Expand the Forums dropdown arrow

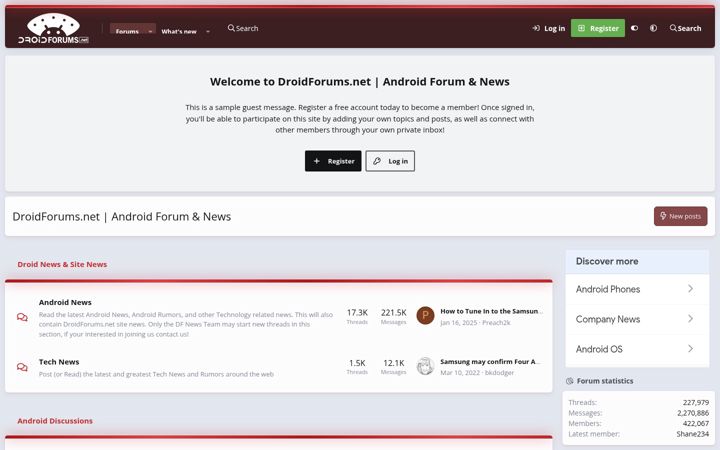coord(150,31)
